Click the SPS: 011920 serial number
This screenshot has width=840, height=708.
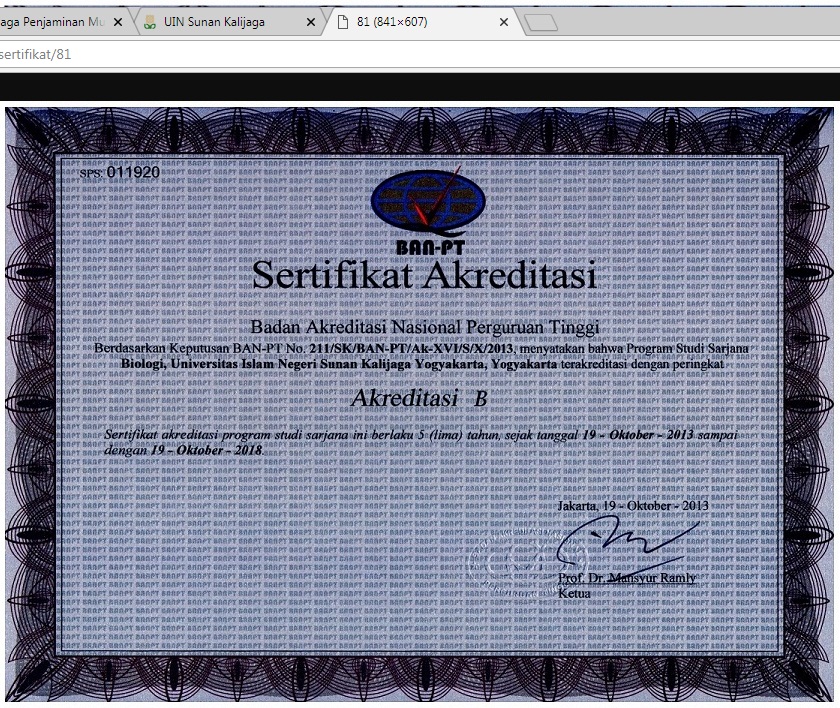click(x=120, y=172)
